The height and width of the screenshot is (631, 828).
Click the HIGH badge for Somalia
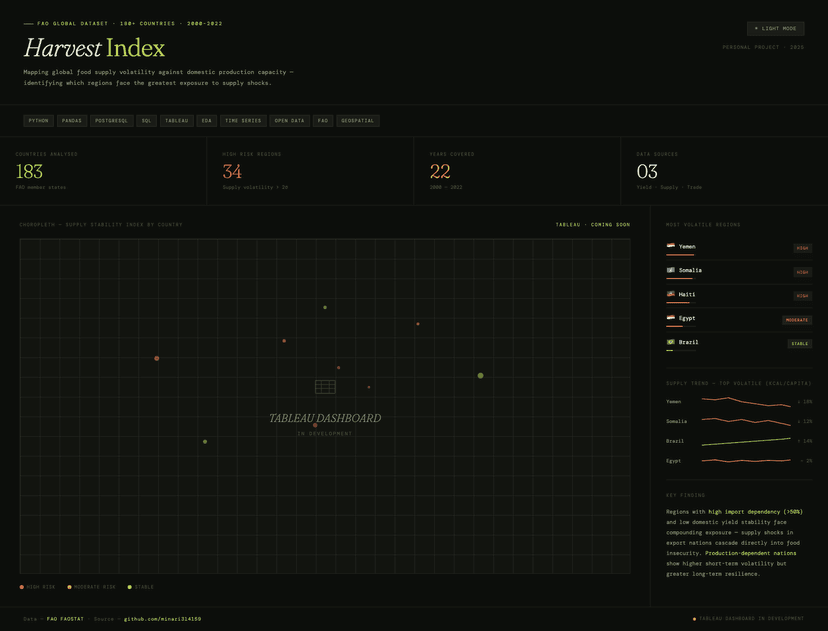[803, 272]
